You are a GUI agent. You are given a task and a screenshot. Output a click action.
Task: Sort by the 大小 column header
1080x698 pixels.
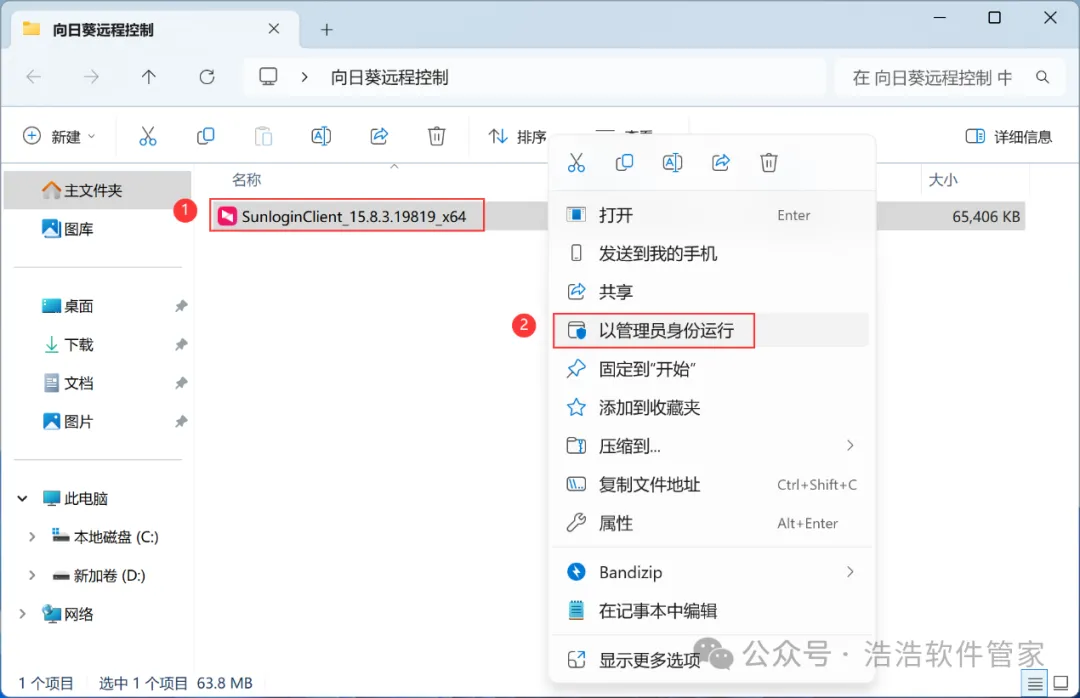943,181
